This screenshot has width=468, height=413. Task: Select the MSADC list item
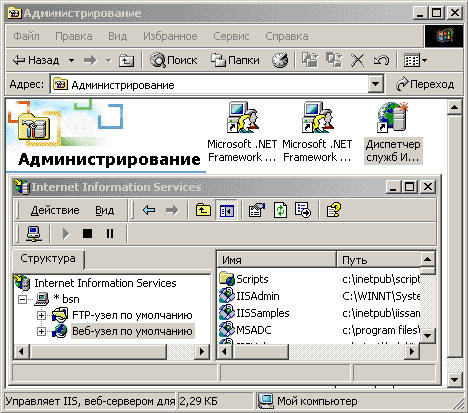coord(253,330)
